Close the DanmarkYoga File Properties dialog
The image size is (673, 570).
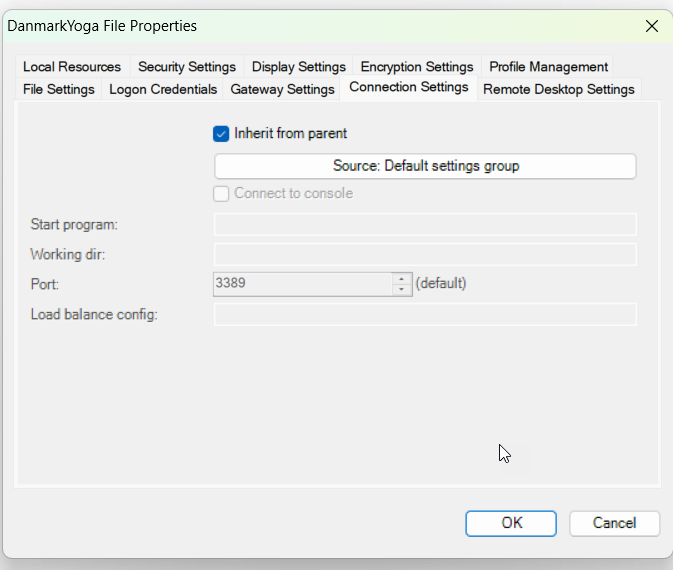[652, 26]
